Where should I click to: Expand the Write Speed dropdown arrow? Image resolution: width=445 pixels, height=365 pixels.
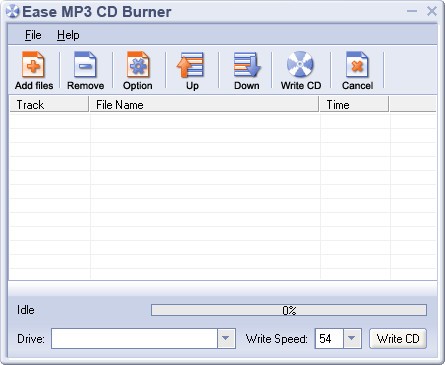[x=352, y=338]
